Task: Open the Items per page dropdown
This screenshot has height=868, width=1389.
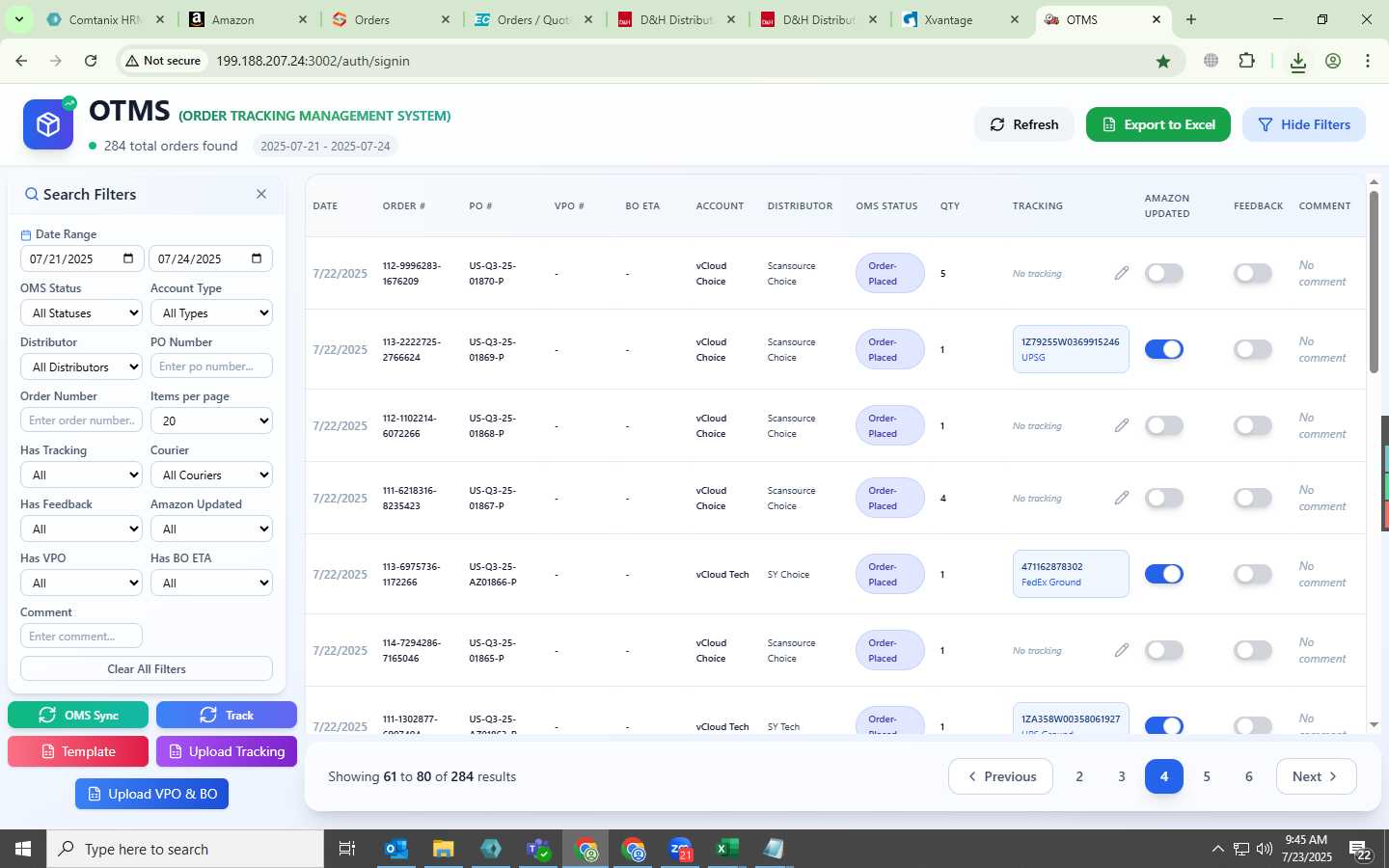Action: click(211, 421)
